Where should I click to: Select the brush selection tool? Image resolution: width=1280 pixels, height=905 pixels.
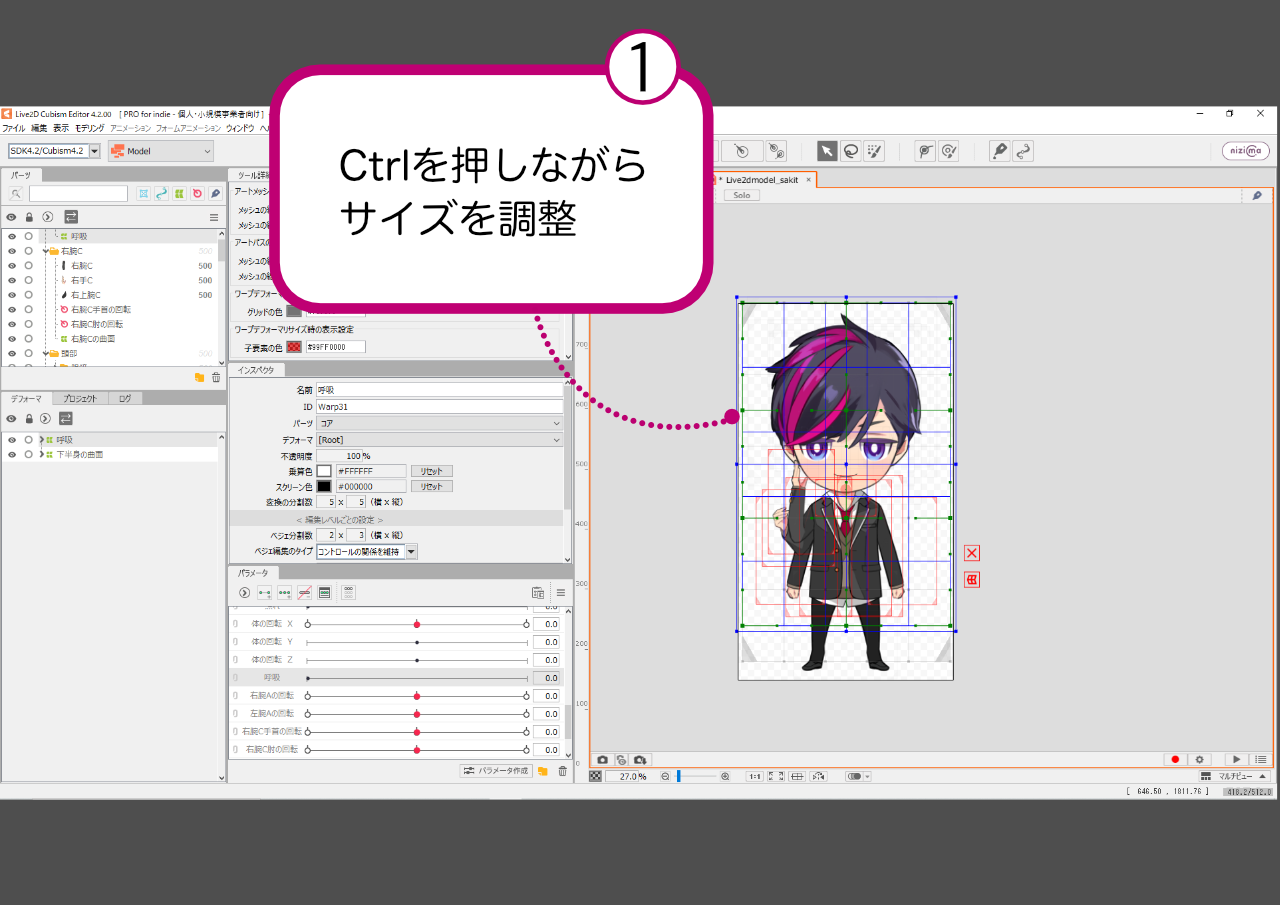875,151
